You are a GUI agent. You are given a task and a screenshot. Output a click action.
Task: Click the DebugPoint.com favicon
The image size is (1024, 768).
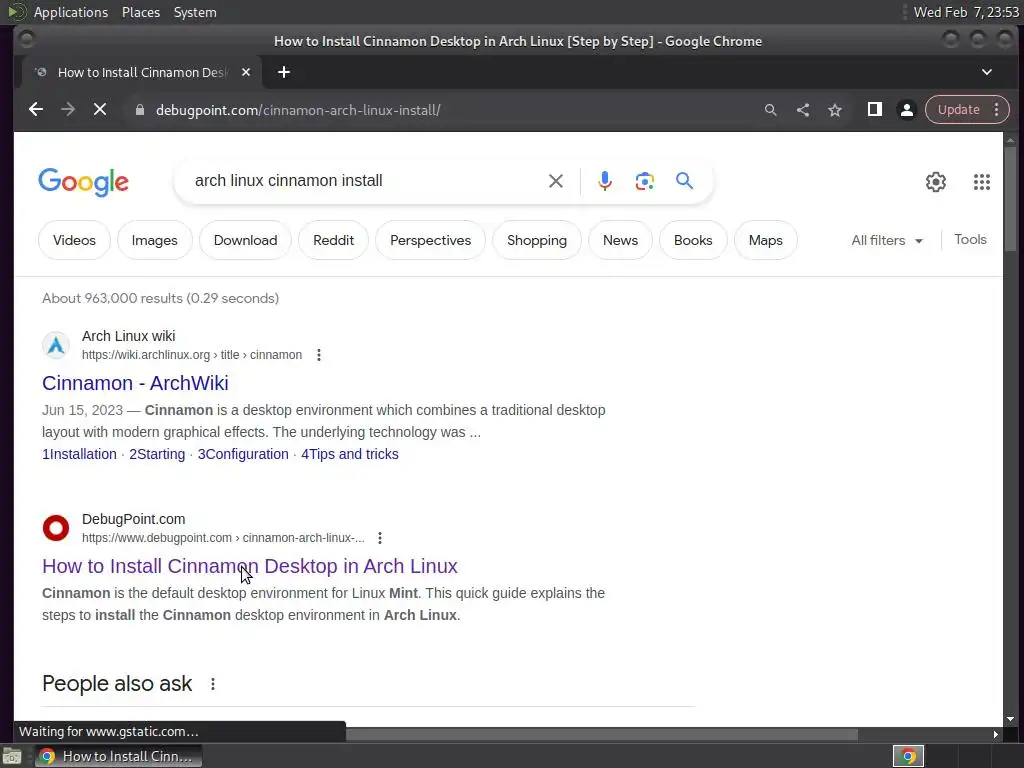56,528
